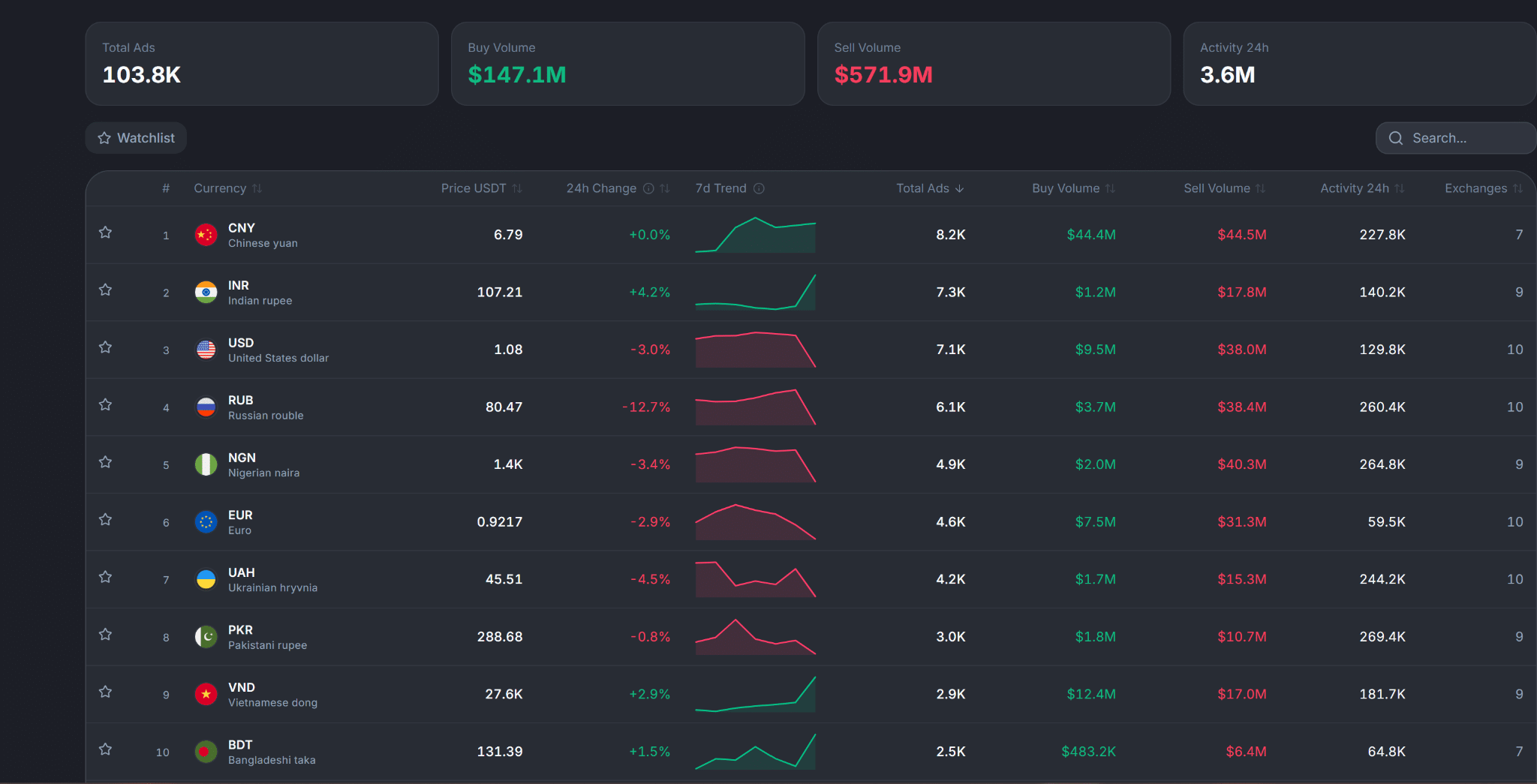Sort table by Exchanges column
Image resolution: width=1537 pixels, height=784 pixels.
pyautogui.click(x=1484, y=188)
